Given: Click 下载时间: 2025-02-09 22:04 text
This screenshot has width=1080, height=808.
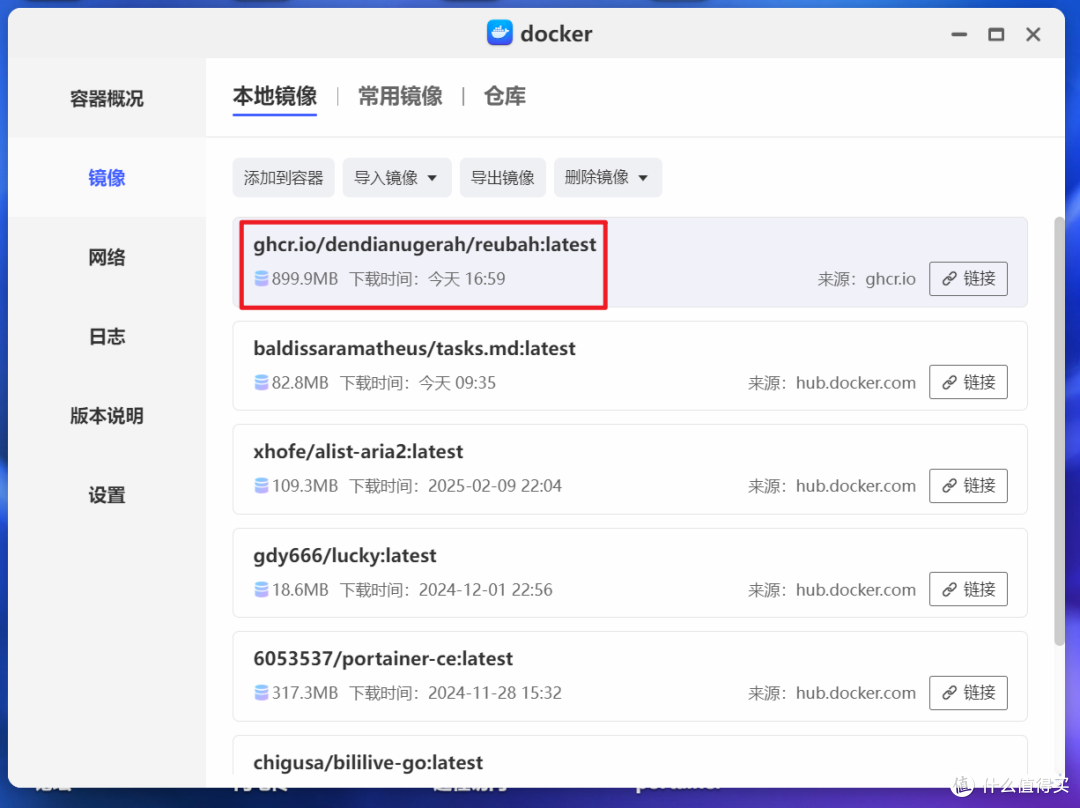Looking at the screenshot, I should 455,486.
